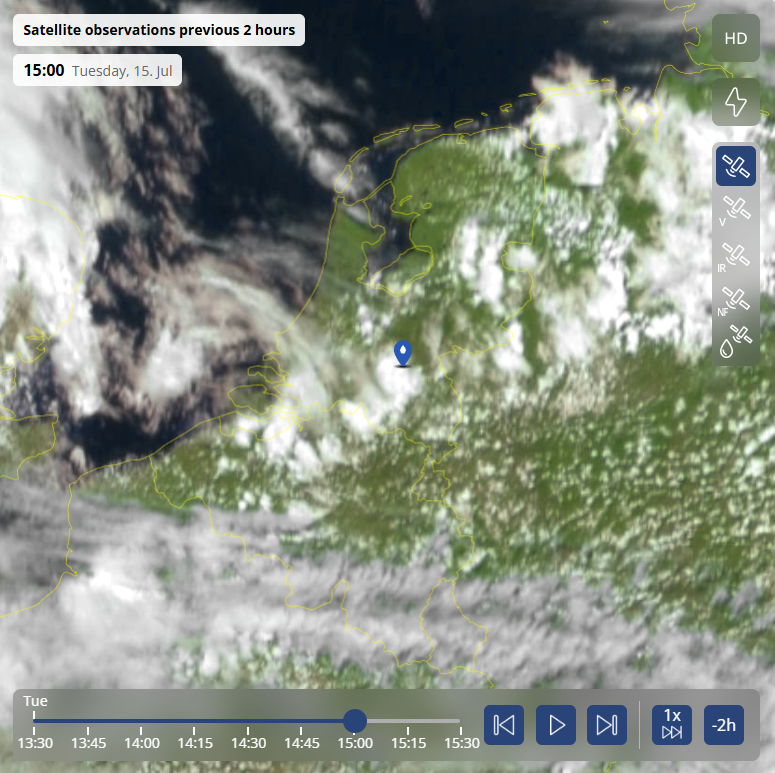Open the -2h time range selector
The image size is (775, 773).
tap(724, 725)
